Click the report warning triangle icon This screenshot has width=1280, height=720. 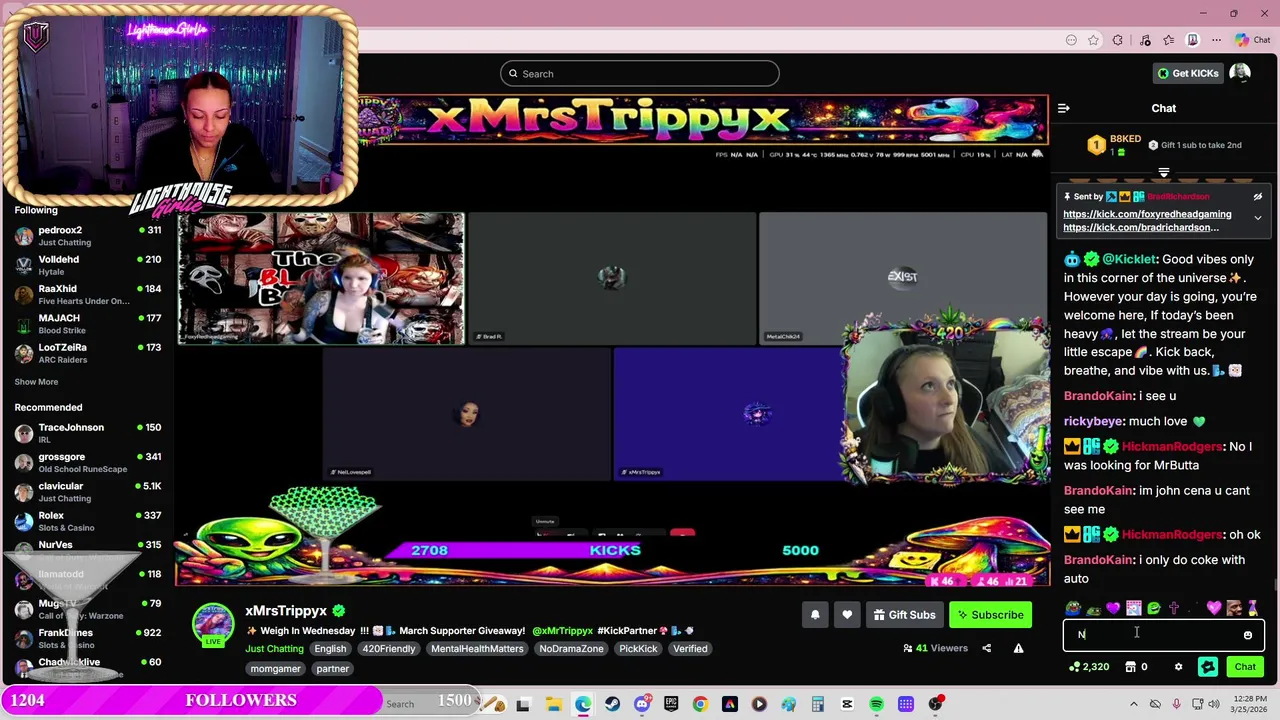point(1018,648)
